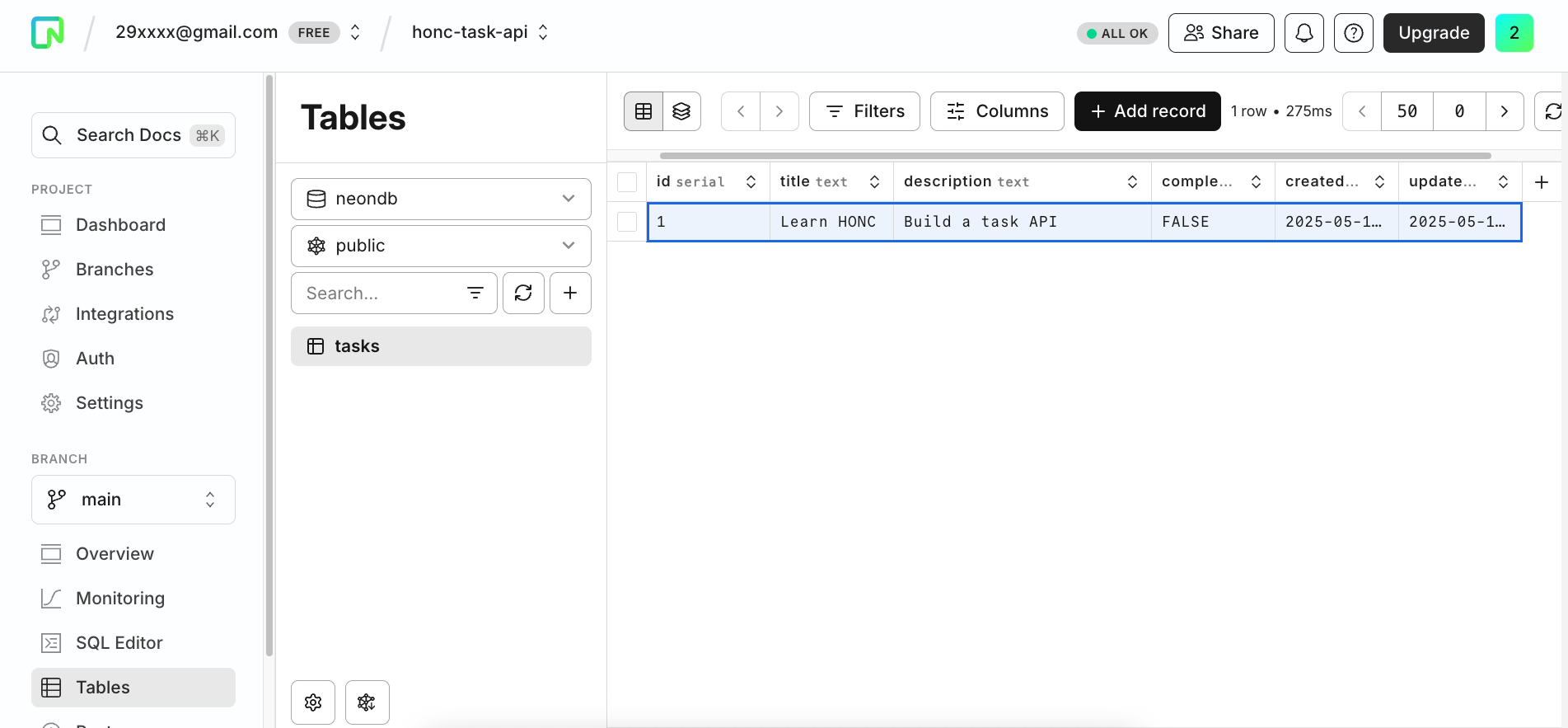Click the Neon logo icon
1568x728 pixels.
47,33
